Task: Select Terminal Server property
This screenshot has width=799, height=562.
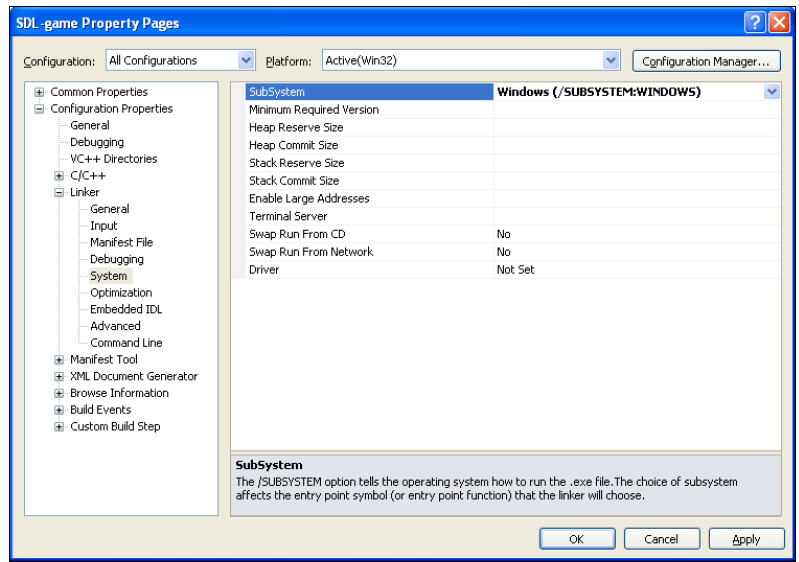Action: (x=369, y=217)
